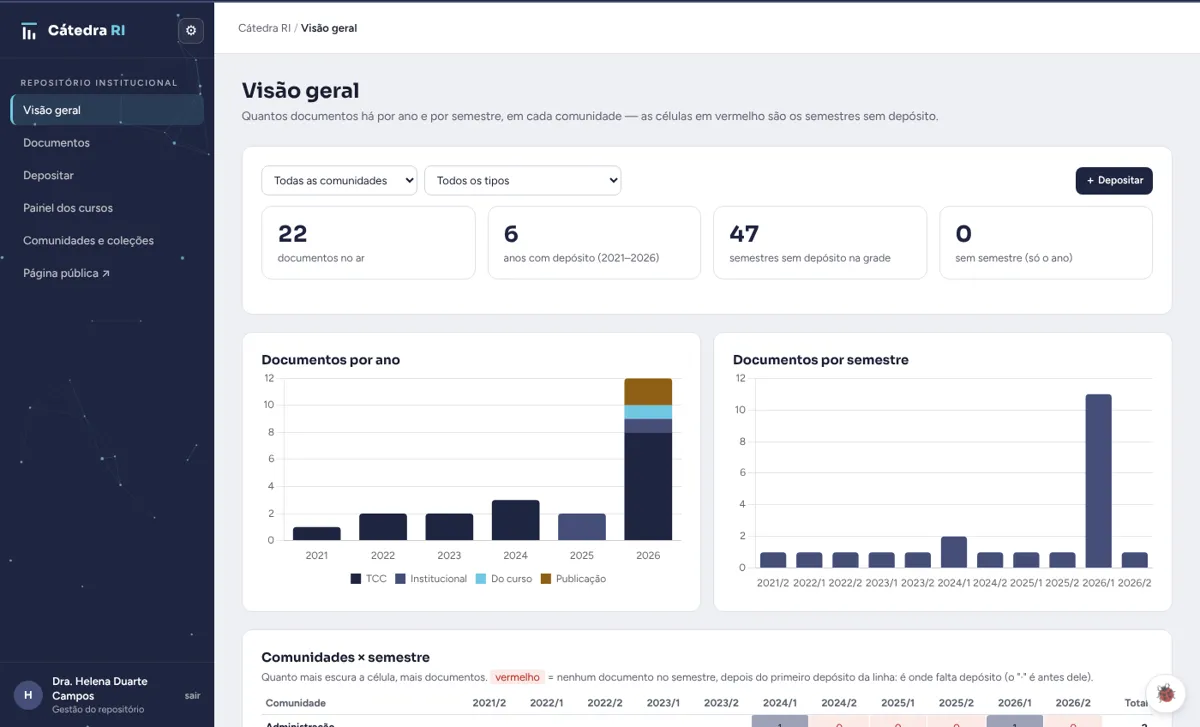Click the 2026/2 column header in the table
Screen dimensions: 1200x727
tap(1073, 703)
